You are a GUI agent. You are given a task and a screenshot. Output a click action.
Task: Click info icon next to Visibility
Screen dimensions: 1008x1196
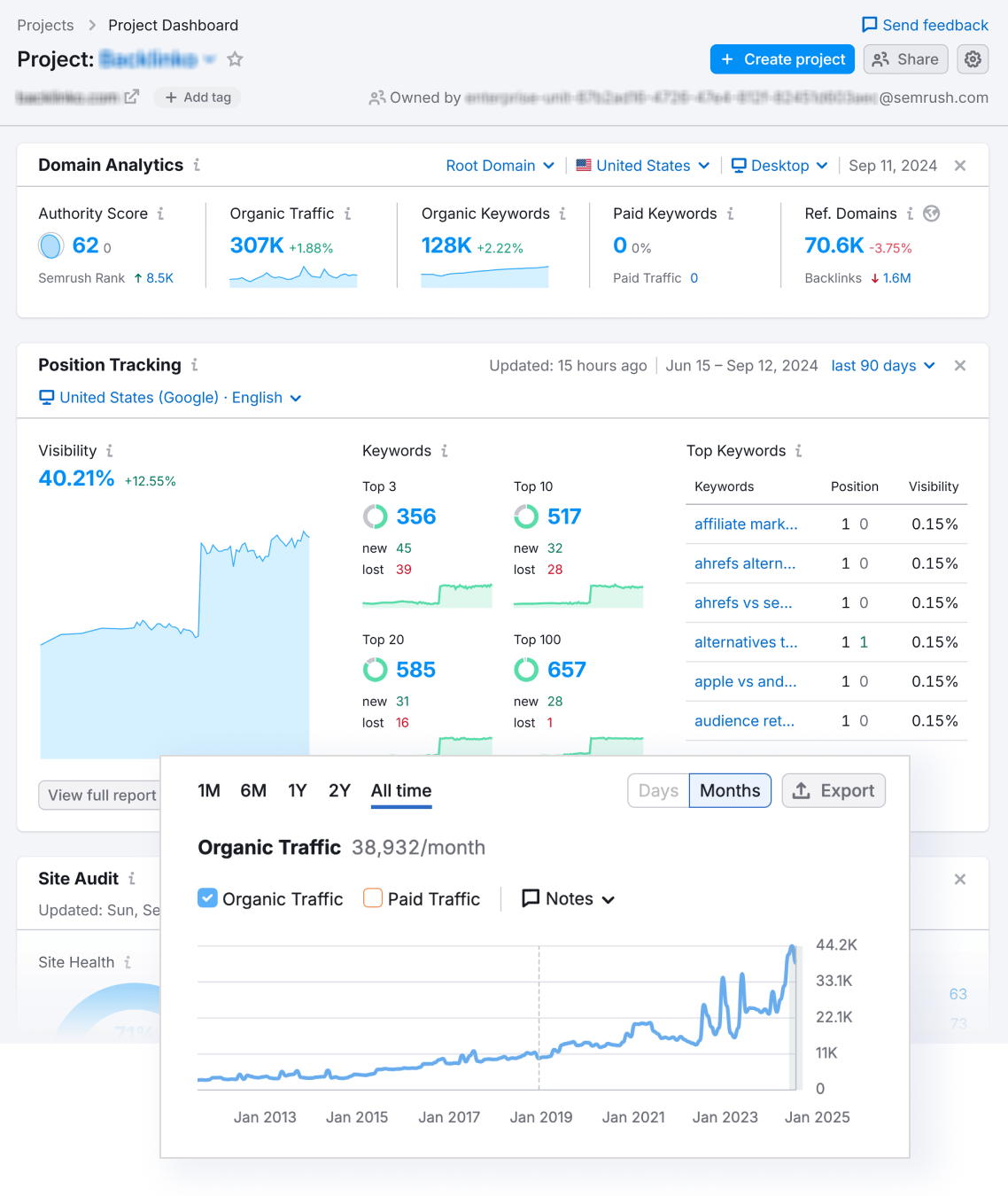(110, 451)
